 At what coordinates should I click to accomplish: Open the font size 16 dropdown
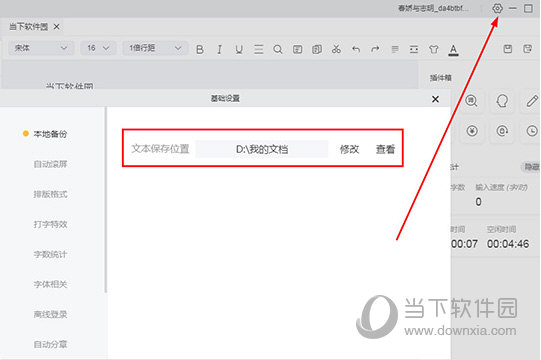point(98,48)
